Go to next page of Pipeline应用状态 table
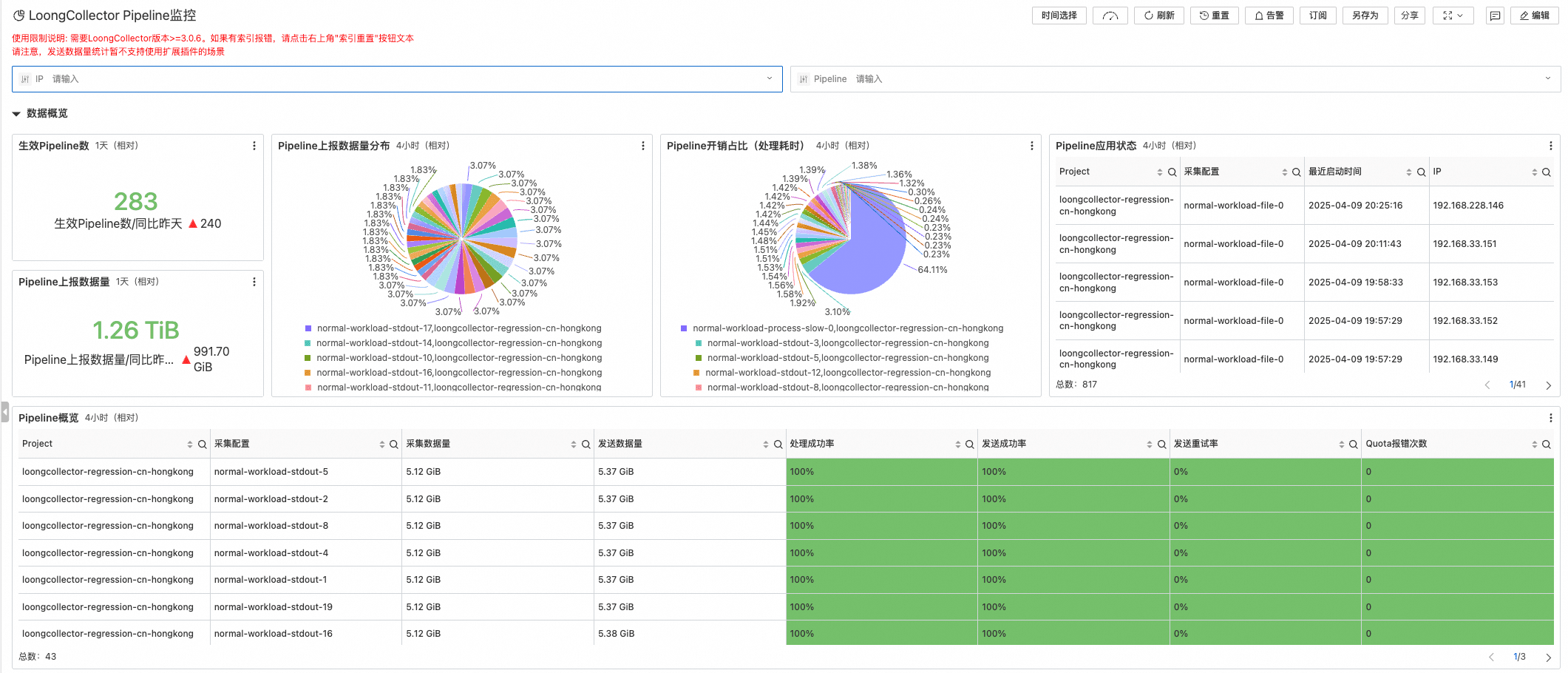1568x673 pixels. click(1548, 385)
